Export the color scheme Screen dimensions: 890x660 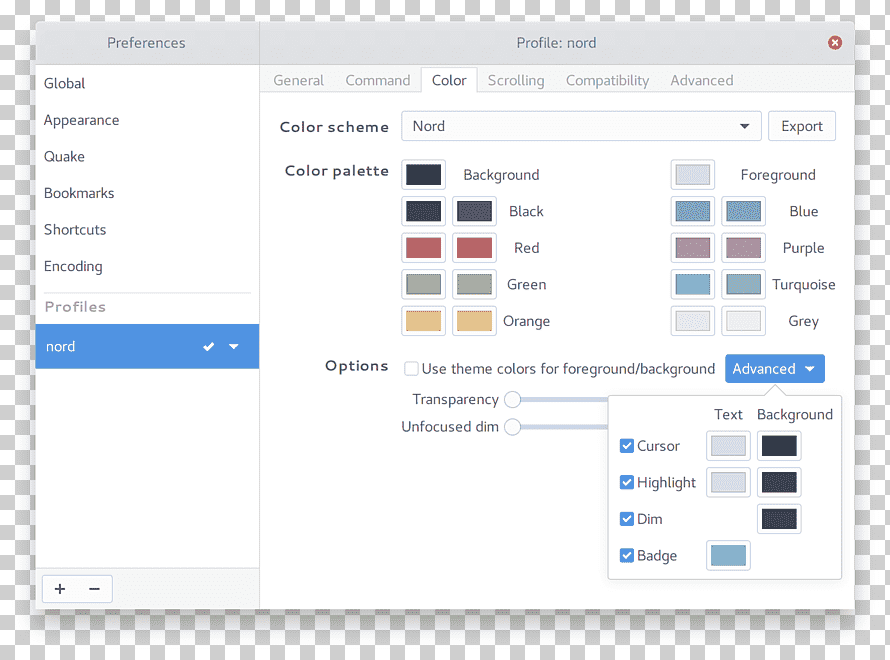coord(801,126)
